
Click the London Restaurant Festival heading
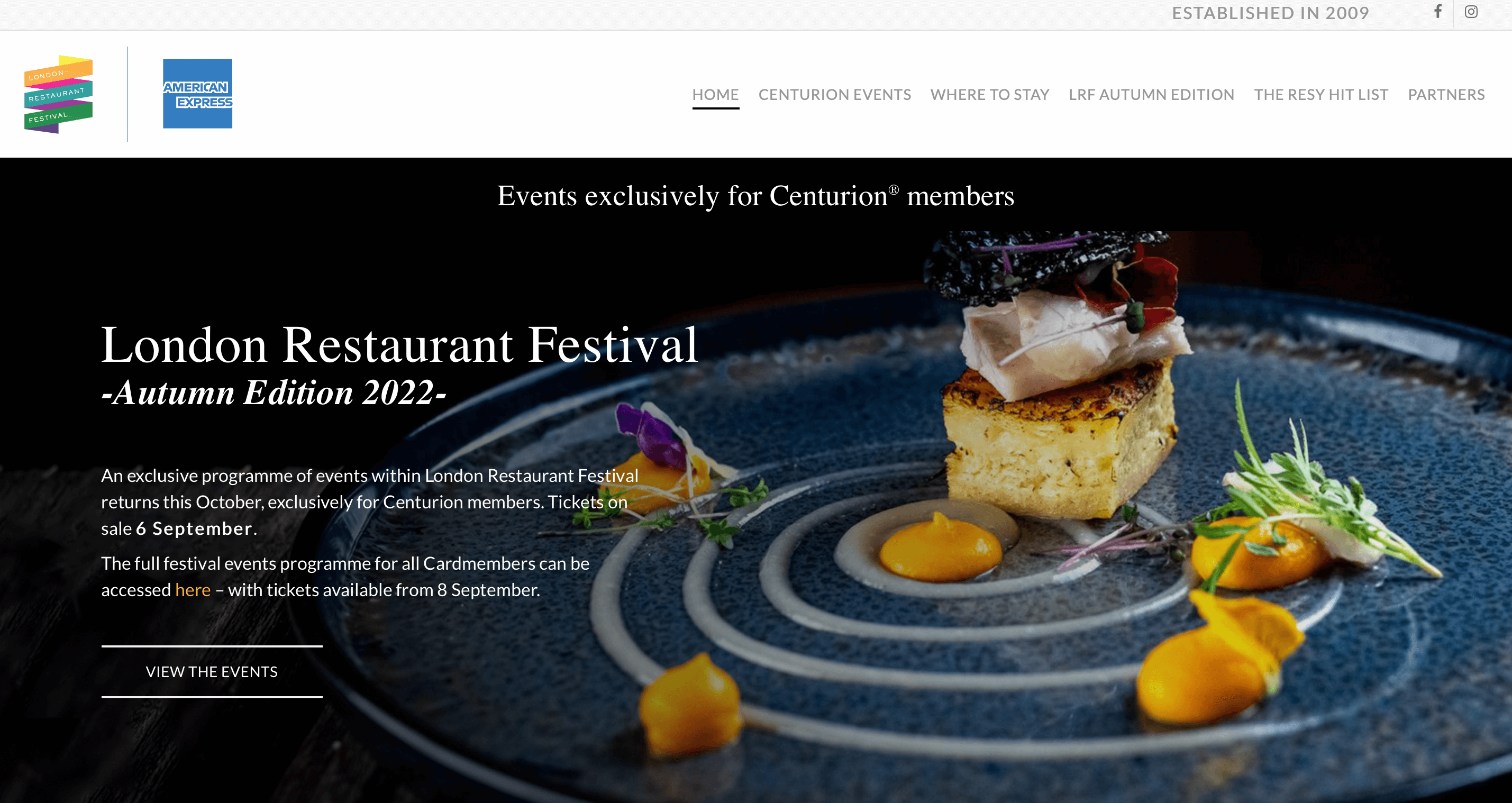coord(400,345)
